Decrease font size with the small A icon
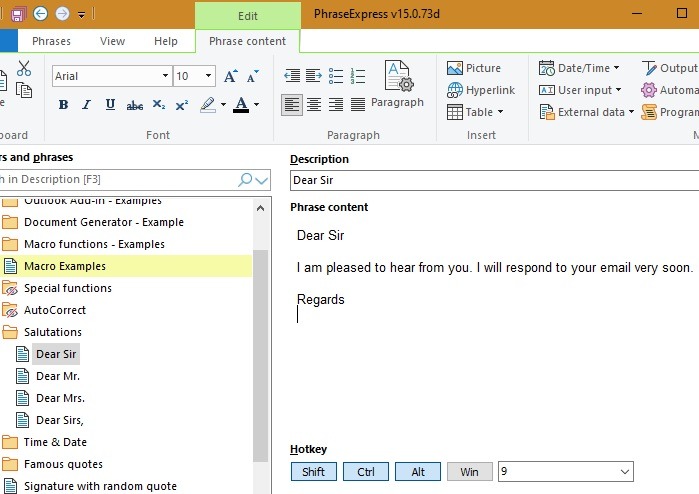 pyautogui.click(x=252, y=76)
